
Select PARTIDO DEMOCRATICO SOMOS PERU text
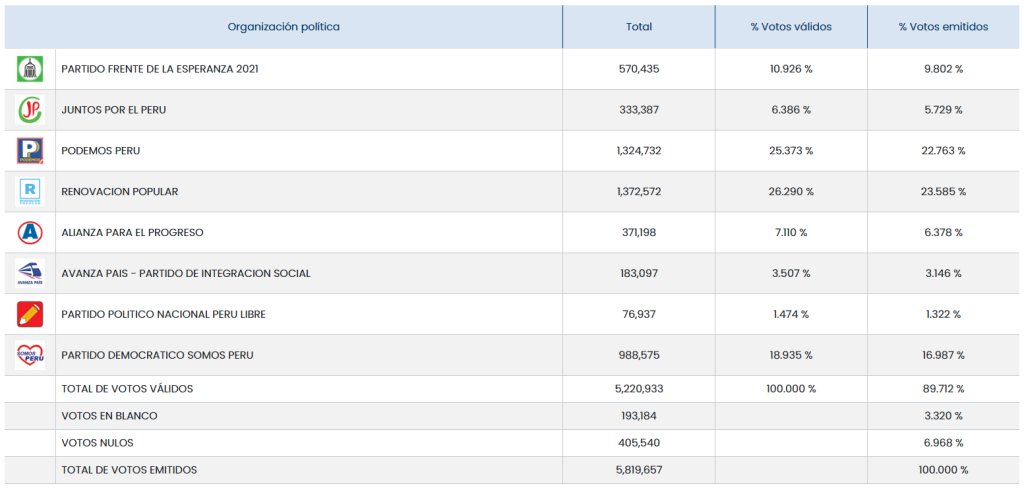coord(157,355)
